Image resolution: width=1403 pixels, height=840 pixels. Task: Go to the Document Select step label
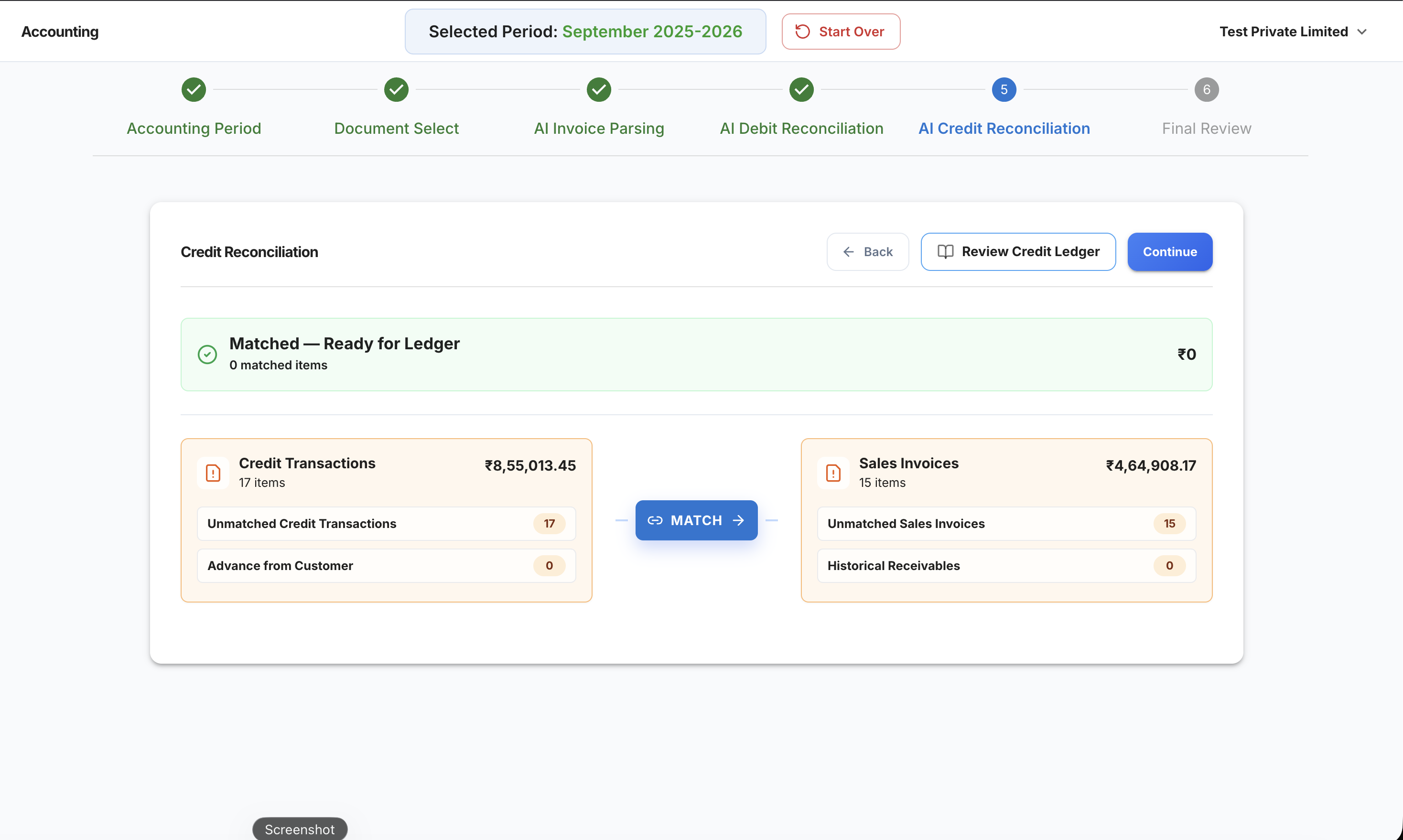(396, 129)
